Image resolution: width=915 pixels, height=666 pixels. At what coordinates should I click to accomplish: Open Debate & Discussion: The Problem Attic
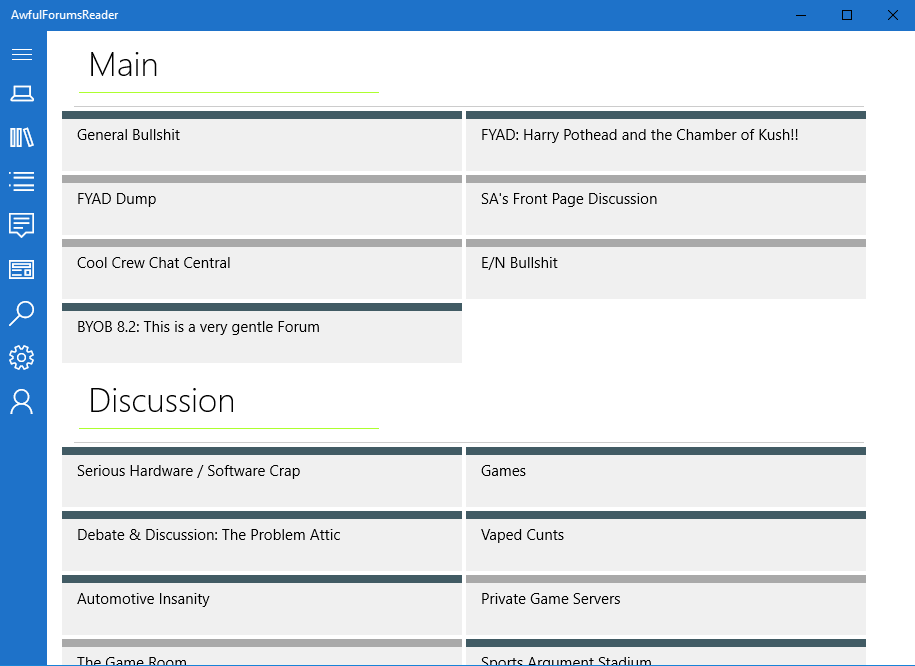tap(261, 541)
